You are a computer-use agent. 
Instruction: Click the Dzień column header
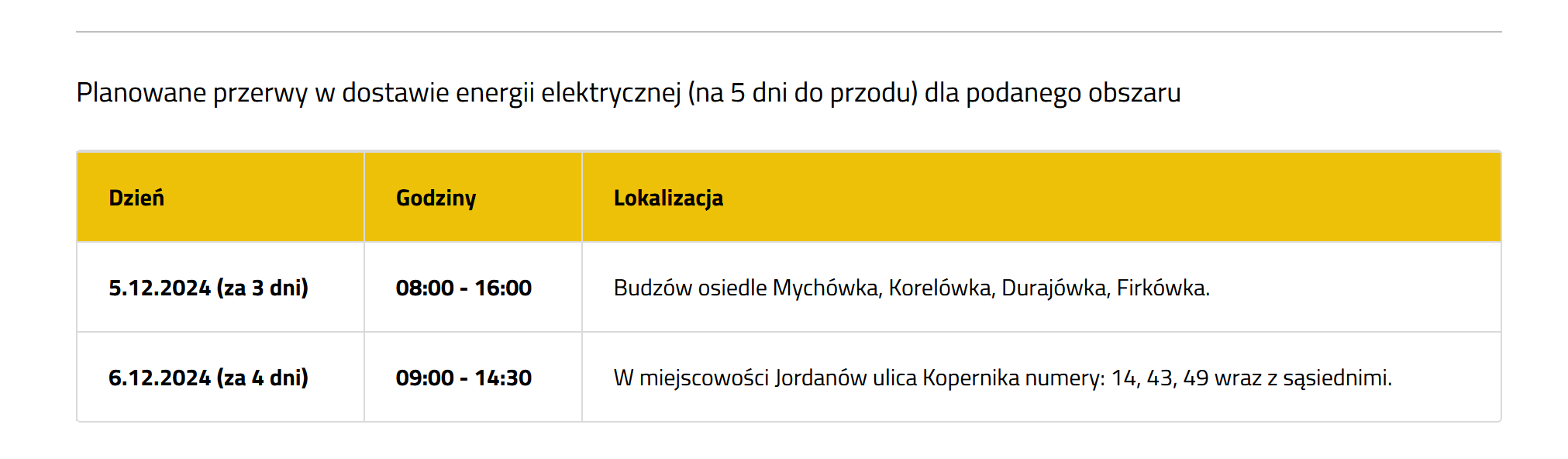tap(136, 198)
